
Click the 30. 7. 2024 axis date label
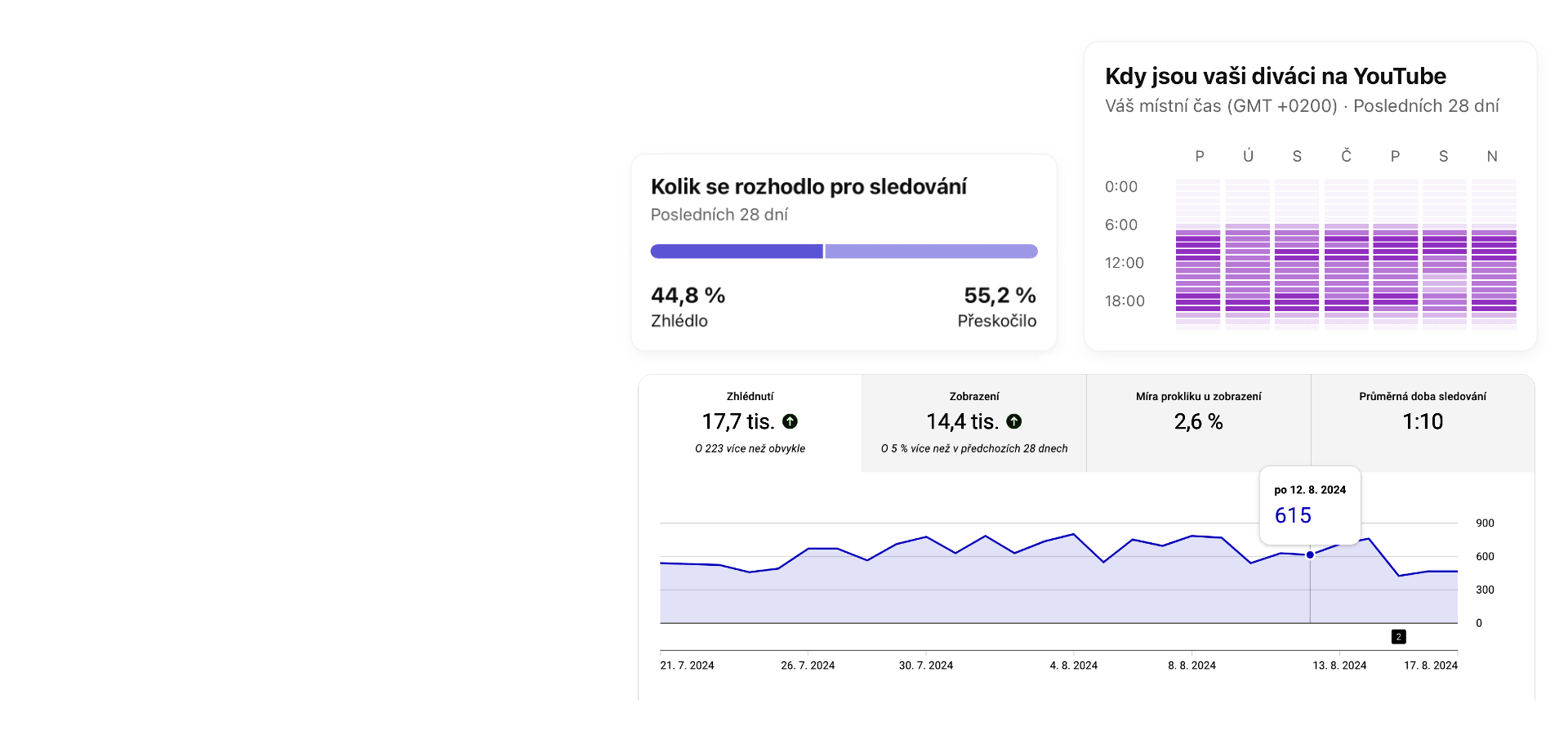click(926, 666)
